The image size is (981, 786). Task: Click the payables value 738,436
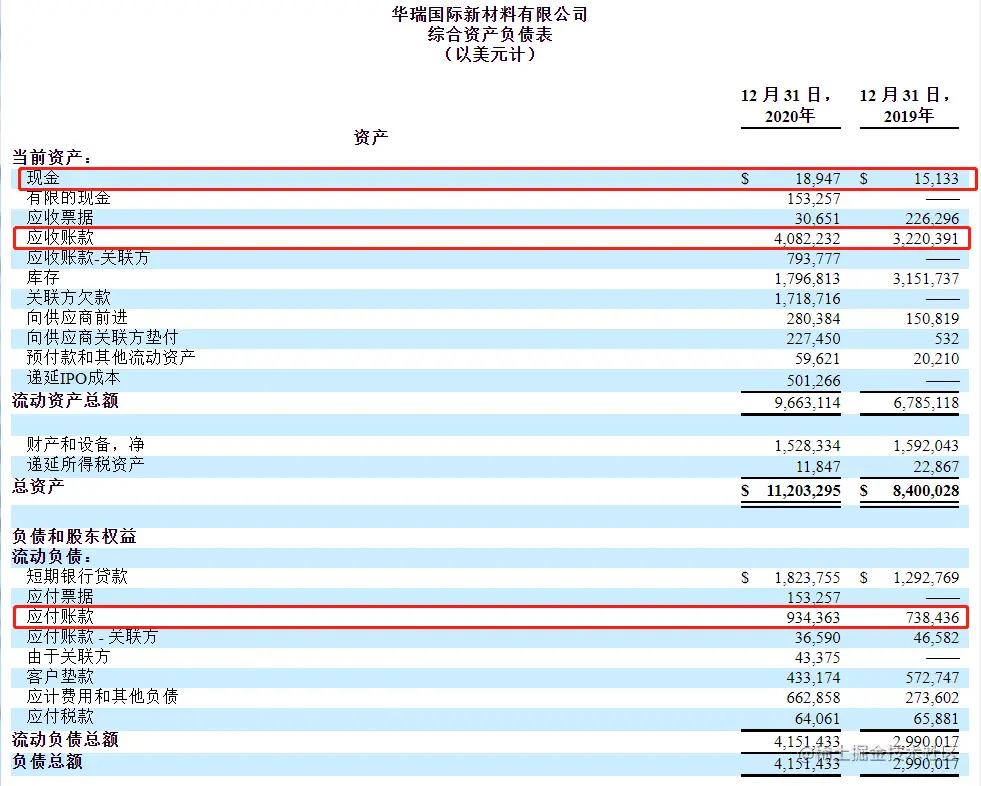pos(932,618)
